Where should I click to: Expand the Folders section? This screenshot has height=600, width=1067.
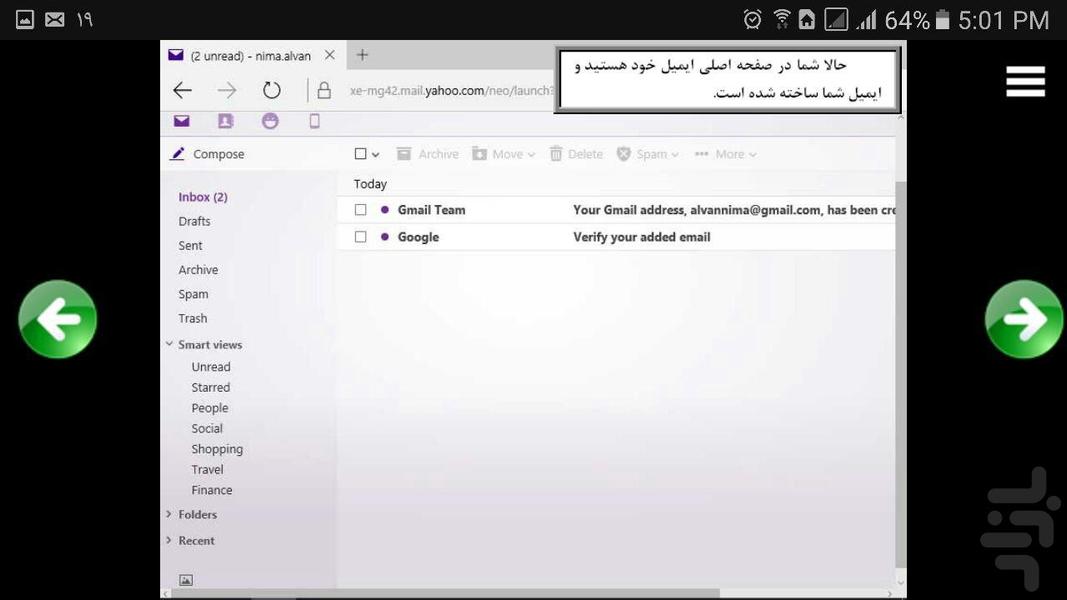pyautogui.click(x=169, y=514)
